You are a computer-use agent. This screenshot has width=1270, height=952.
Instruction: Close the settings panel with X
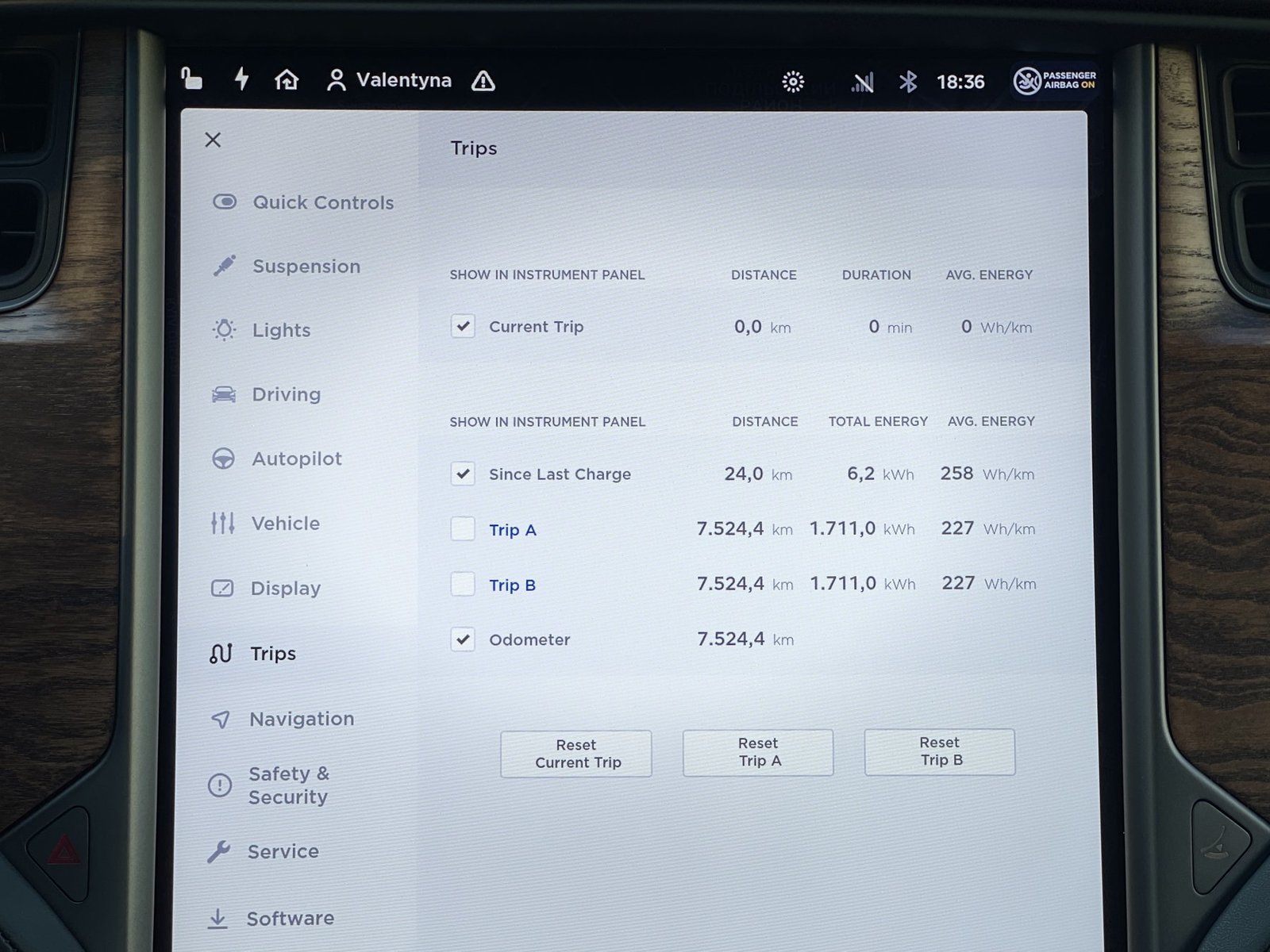point(213,140)
